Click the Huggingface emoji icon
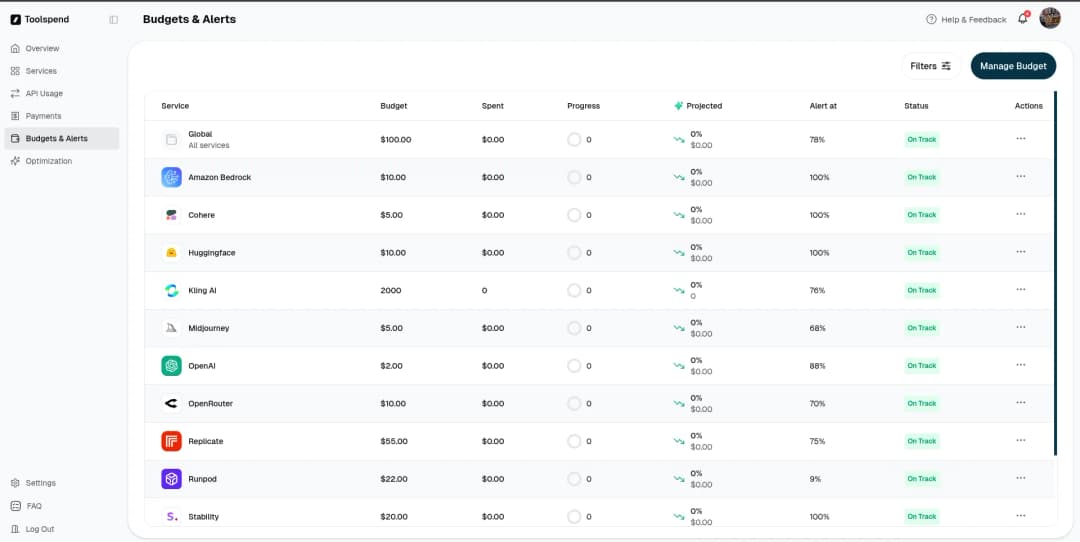1080x542 pixels. 171,253
